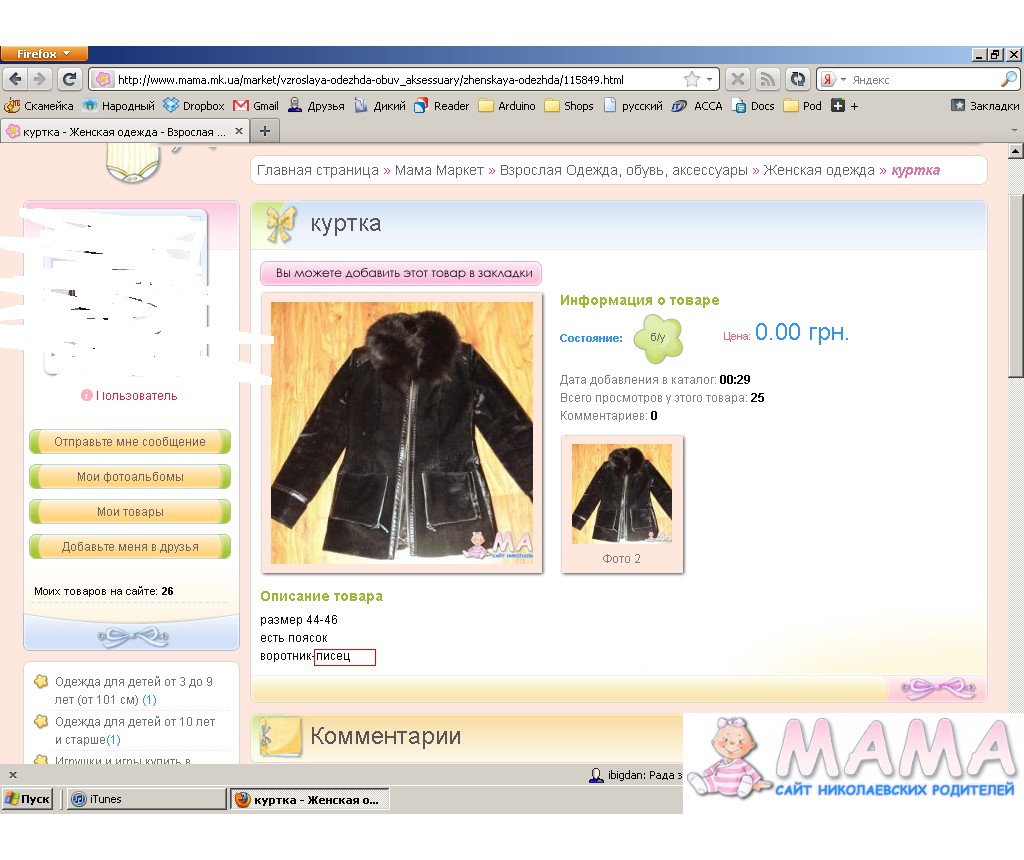
Task: Reload the page with the refresh icon
Action: [x=70, y=80]
